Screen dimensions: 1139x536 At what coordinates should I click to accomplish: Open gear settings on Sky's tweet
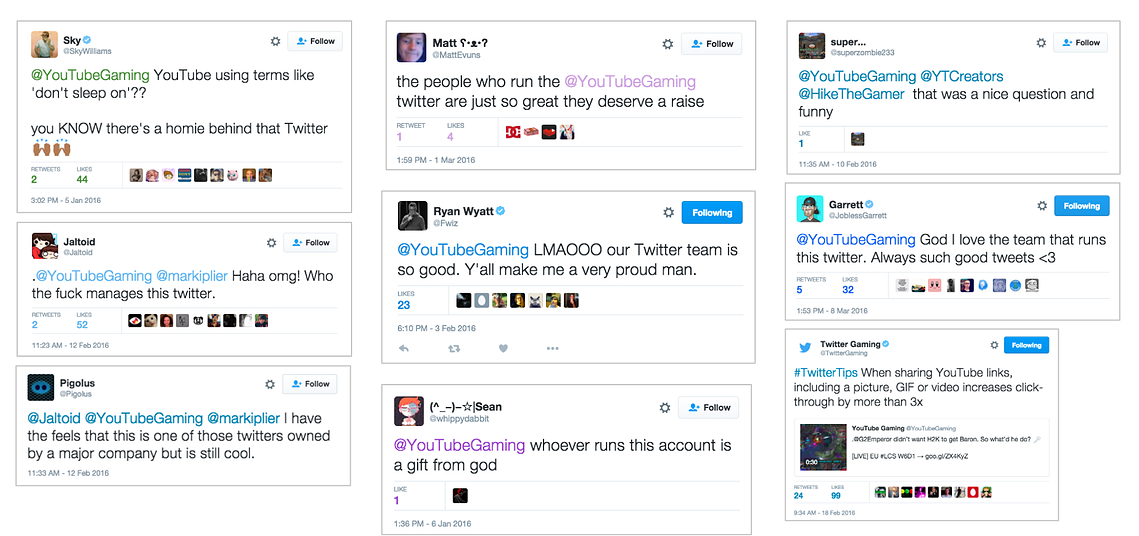[275, 41]
